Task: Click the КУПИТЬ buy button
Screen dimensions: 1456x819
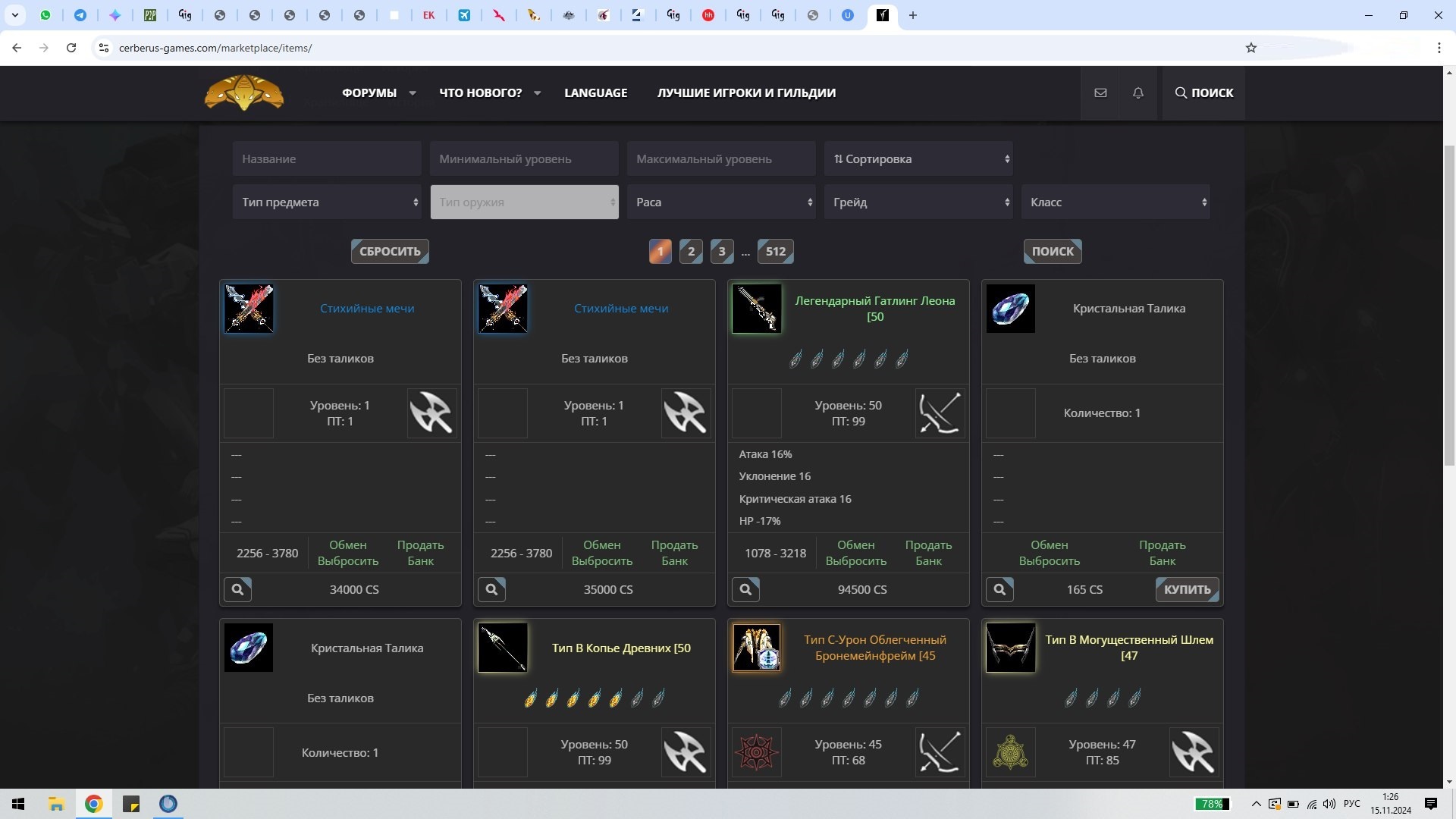Action: pos(1187,589)
